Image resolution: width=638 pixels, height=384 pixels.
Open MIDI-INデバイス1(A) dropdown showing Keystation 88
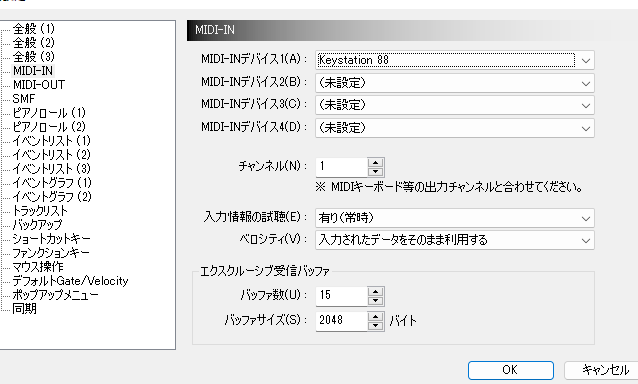(x=454, y=60)
